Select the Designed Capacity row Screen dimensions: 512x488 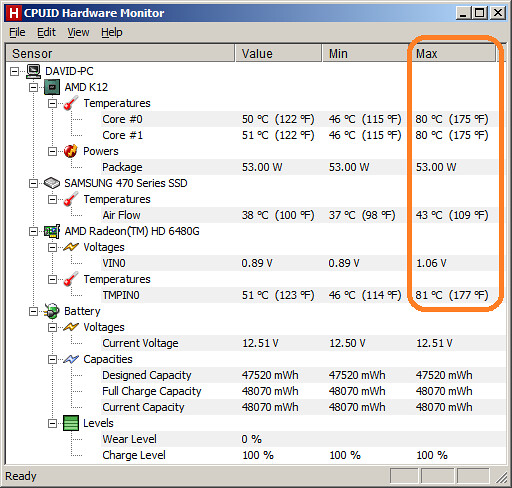pos(303,375)
